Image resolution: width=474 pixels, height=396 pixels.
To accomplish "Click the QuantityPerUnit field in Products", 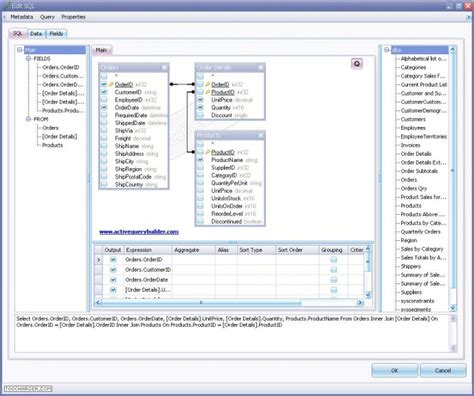I will coord(229,183).
